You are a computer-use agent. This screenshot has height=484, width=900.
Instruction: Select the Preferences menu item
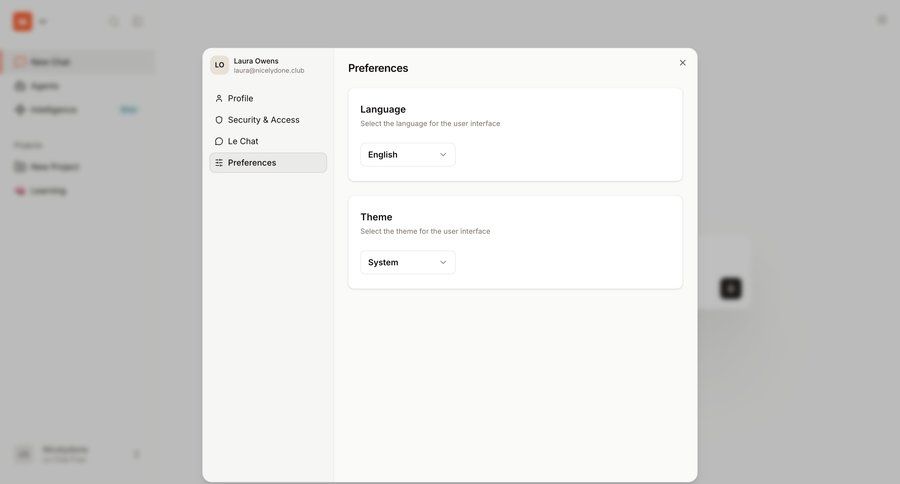268,162
